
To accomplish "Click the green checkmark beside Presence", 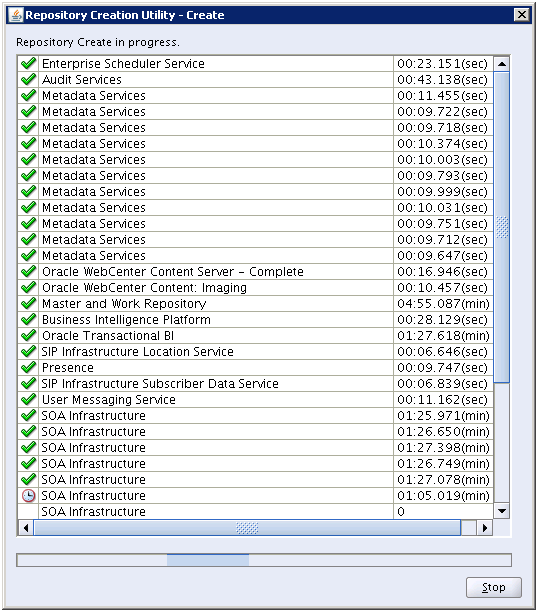I will 29,367.
